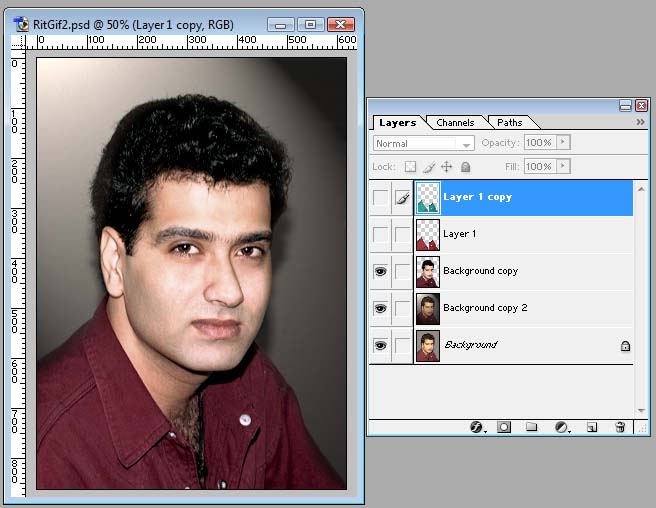656x508 pixels.
Task: Click the document icon in RitGif2.psd title bar
Action: [x=21, y=24]
